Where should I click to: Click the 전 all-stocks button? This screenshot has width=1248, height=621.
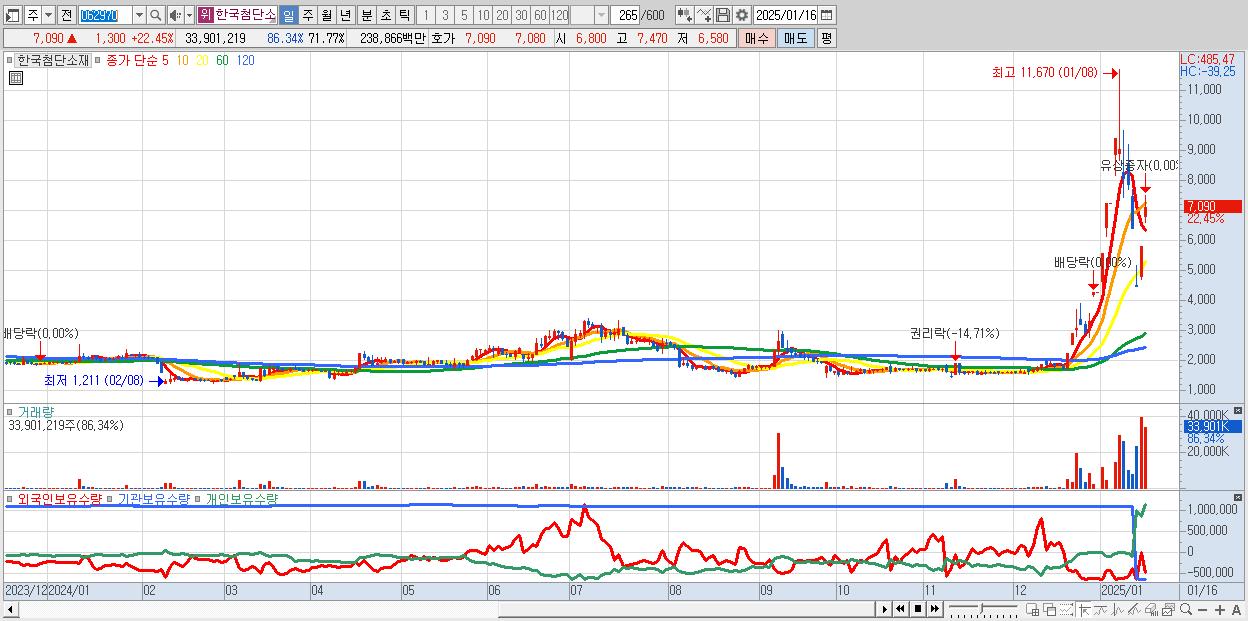[67, 15]
